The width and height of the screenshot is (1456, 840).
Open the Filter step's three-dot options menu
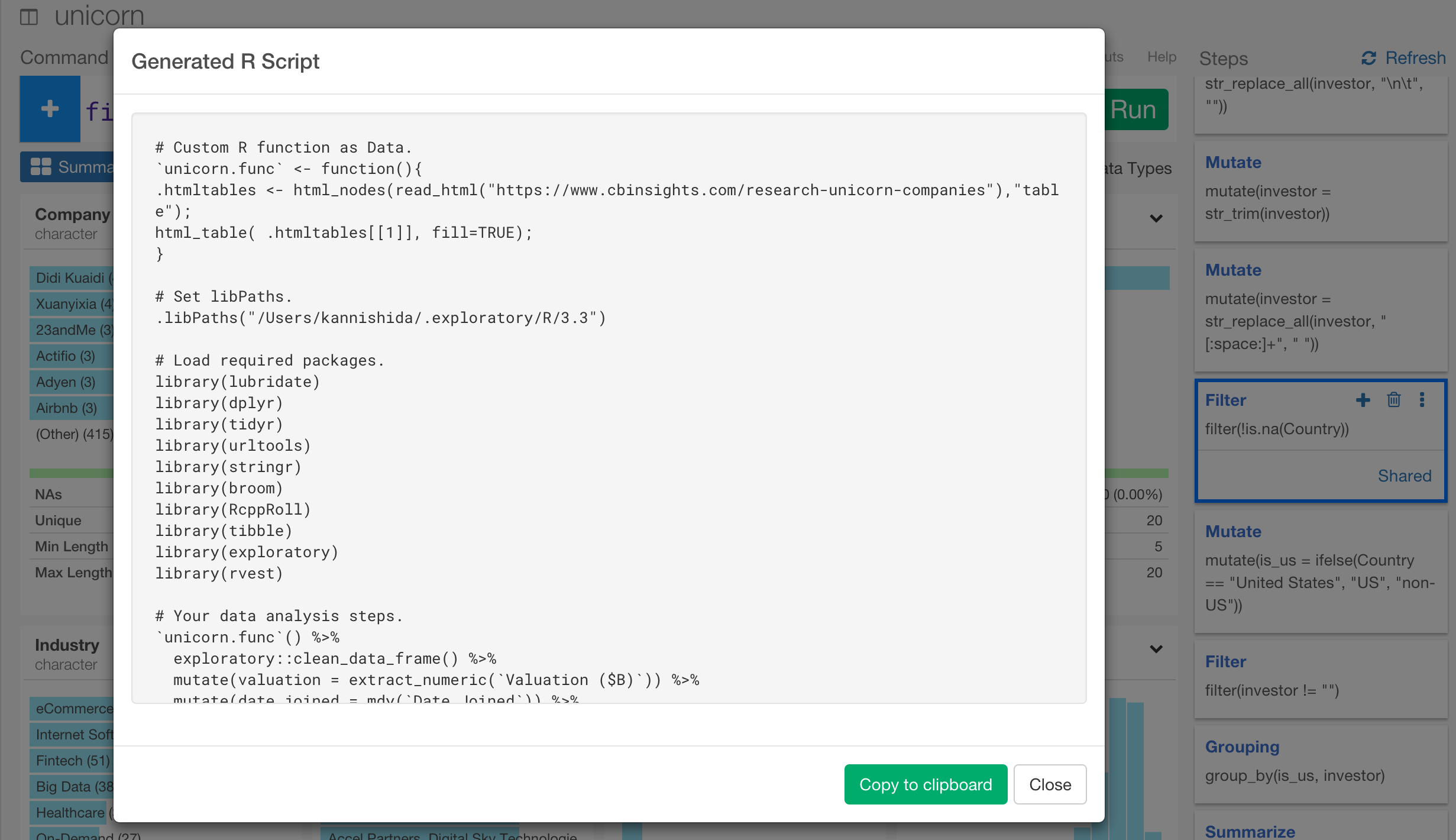pyautogui.click(x=1422, y=400)
